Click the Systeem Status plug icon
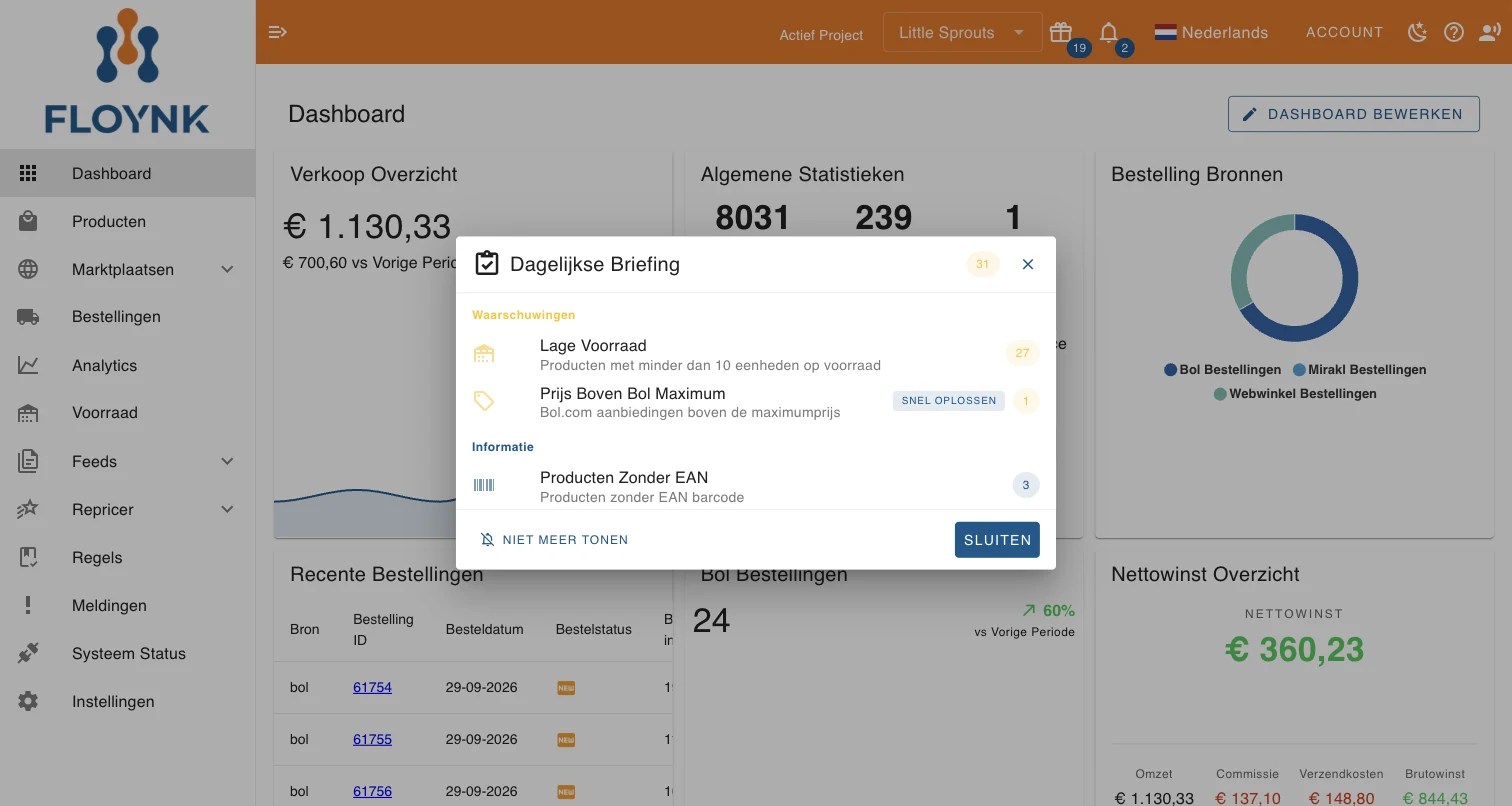The height and width of the screenshot is (806, 1512). coord(28,653)
